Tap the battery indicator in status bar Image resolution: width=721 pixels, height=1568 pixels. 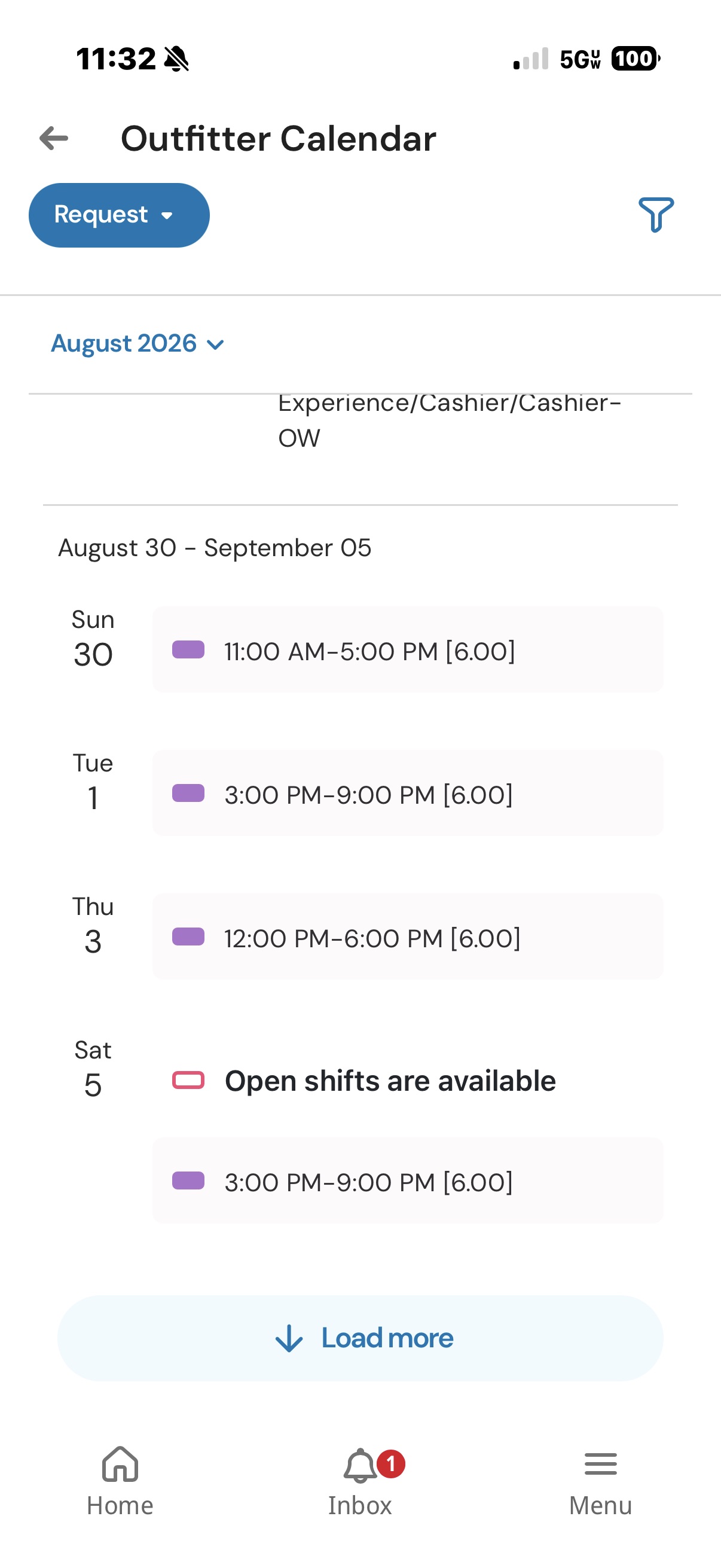[636, 59]
